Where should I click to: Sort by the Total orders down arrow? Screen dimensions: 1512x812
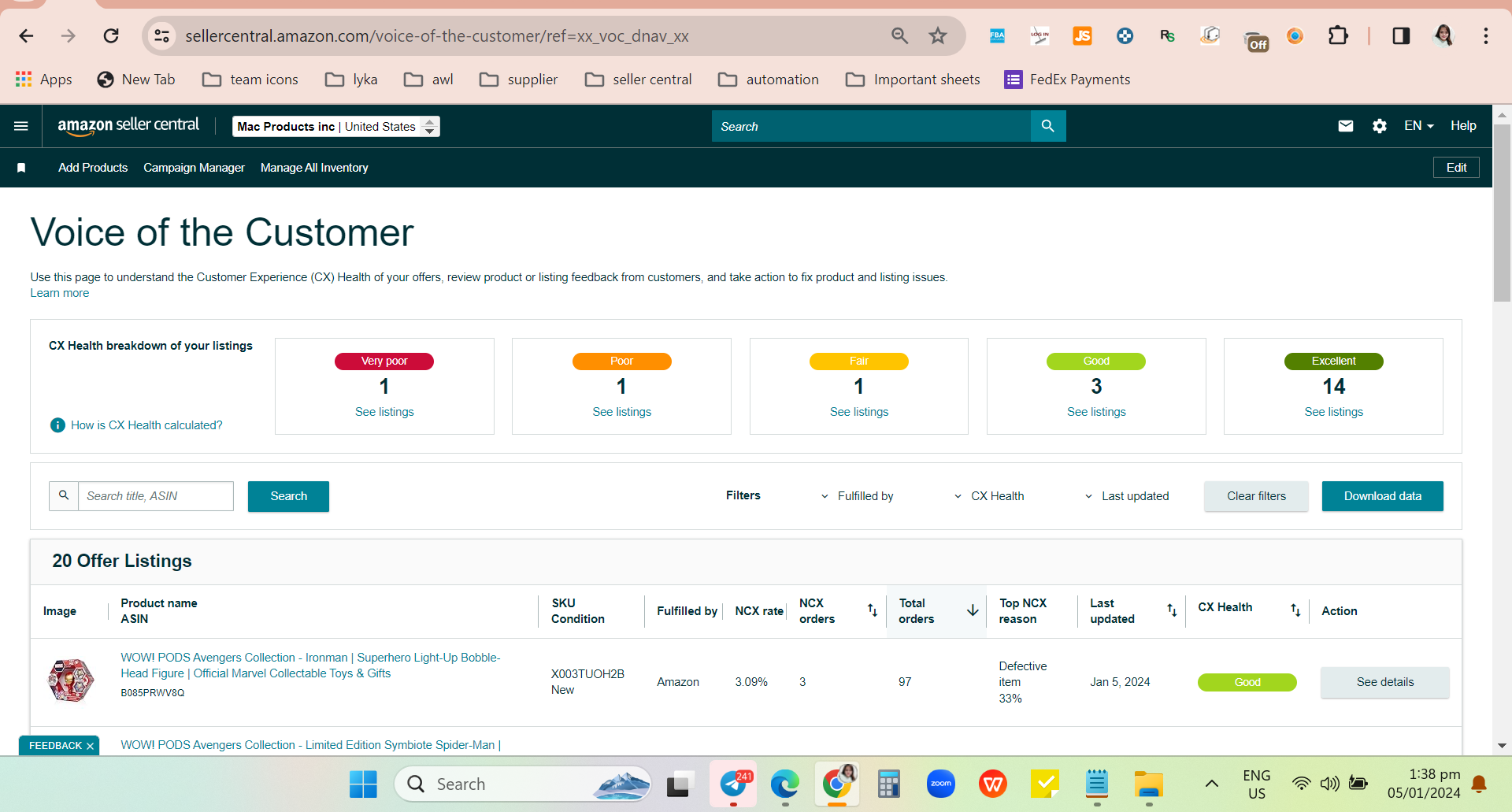click(x=973, y=610)
